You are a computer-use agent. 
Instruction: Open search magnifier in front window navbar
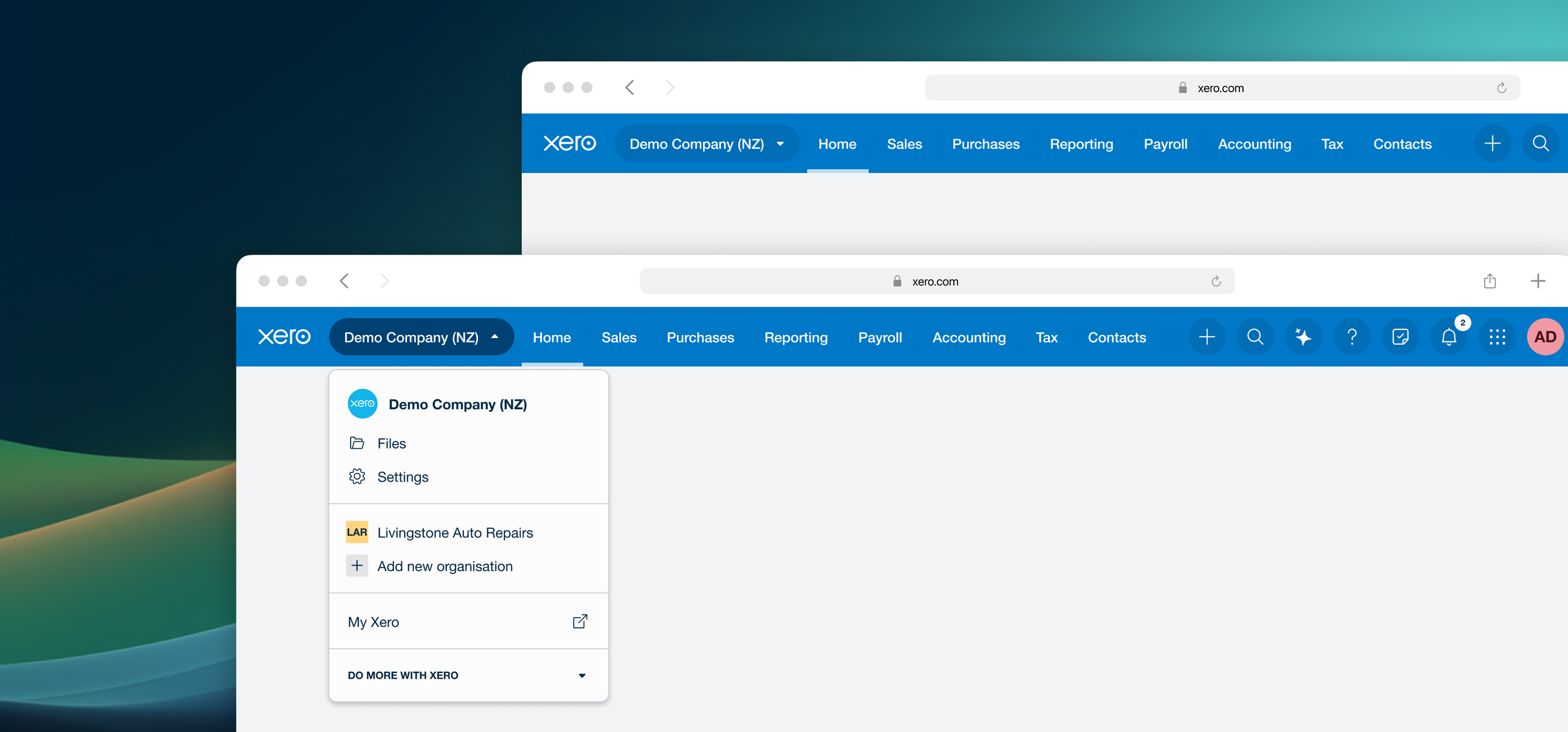click(x=1255, y=337)
